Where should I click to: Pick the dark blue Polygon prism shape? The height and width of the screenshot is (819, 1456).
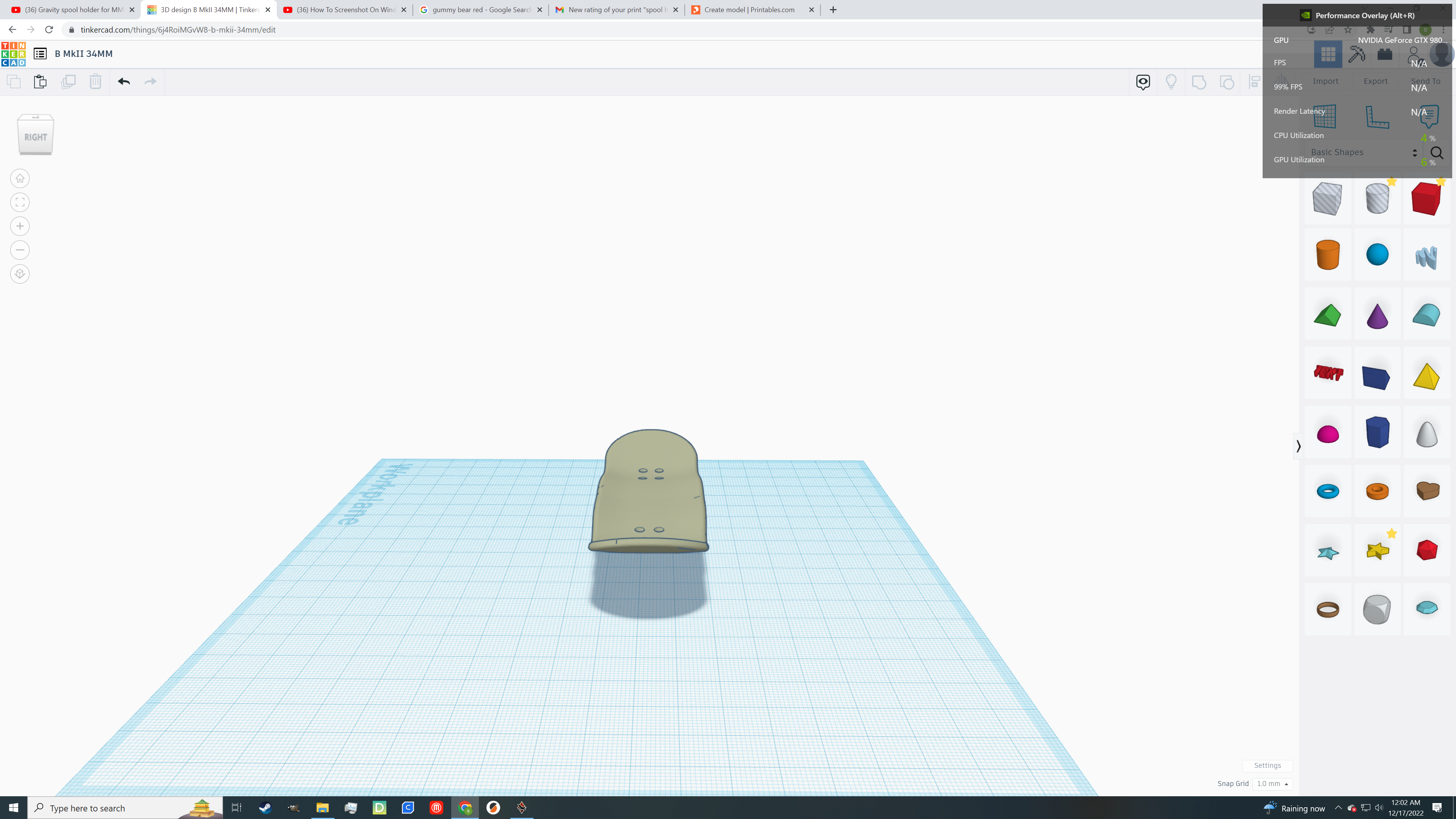pos(1377,432)
